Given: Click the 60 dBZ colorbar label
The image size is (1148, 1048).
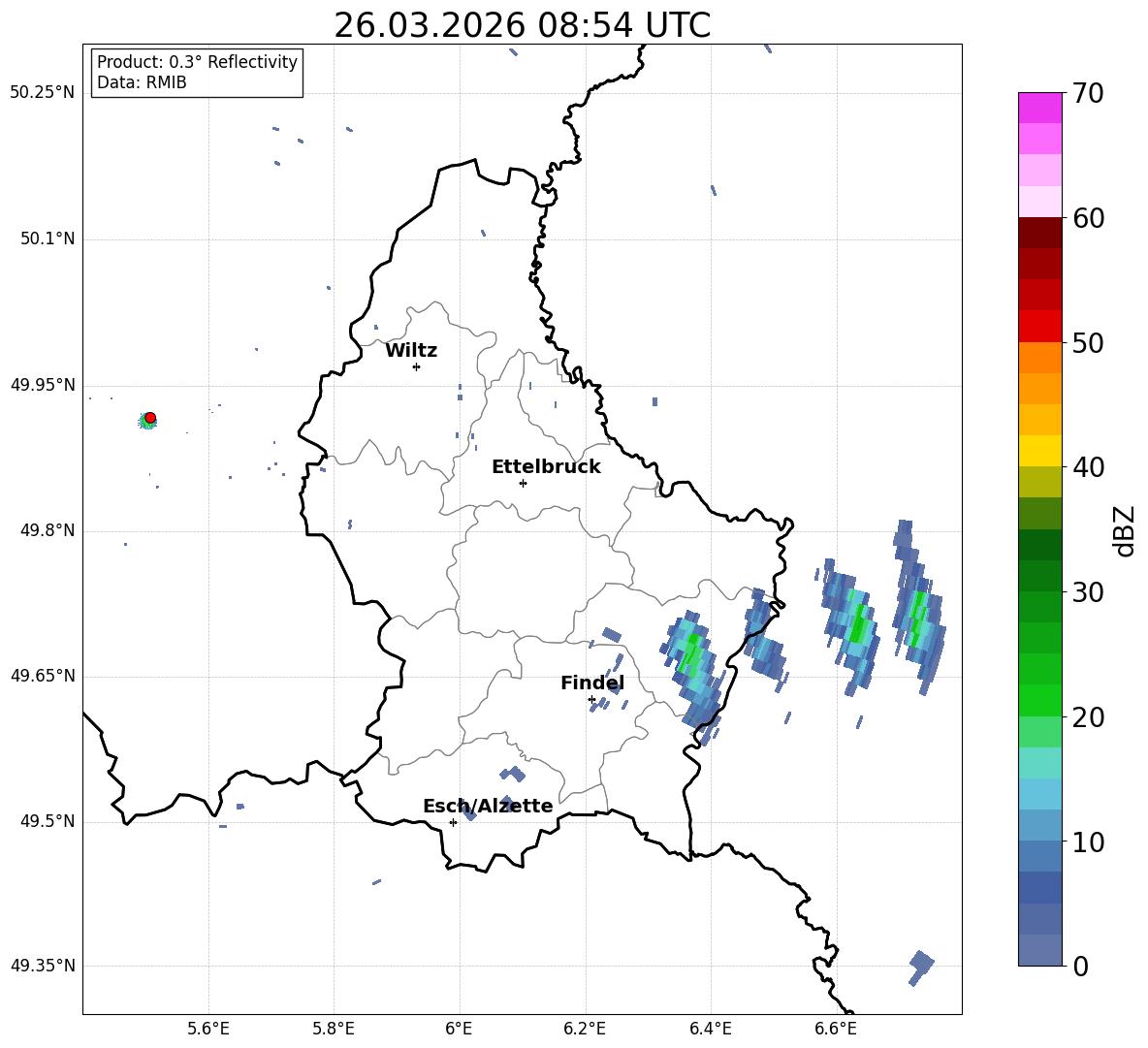Looking at the screenshot, I should [x=1088, y=217].
